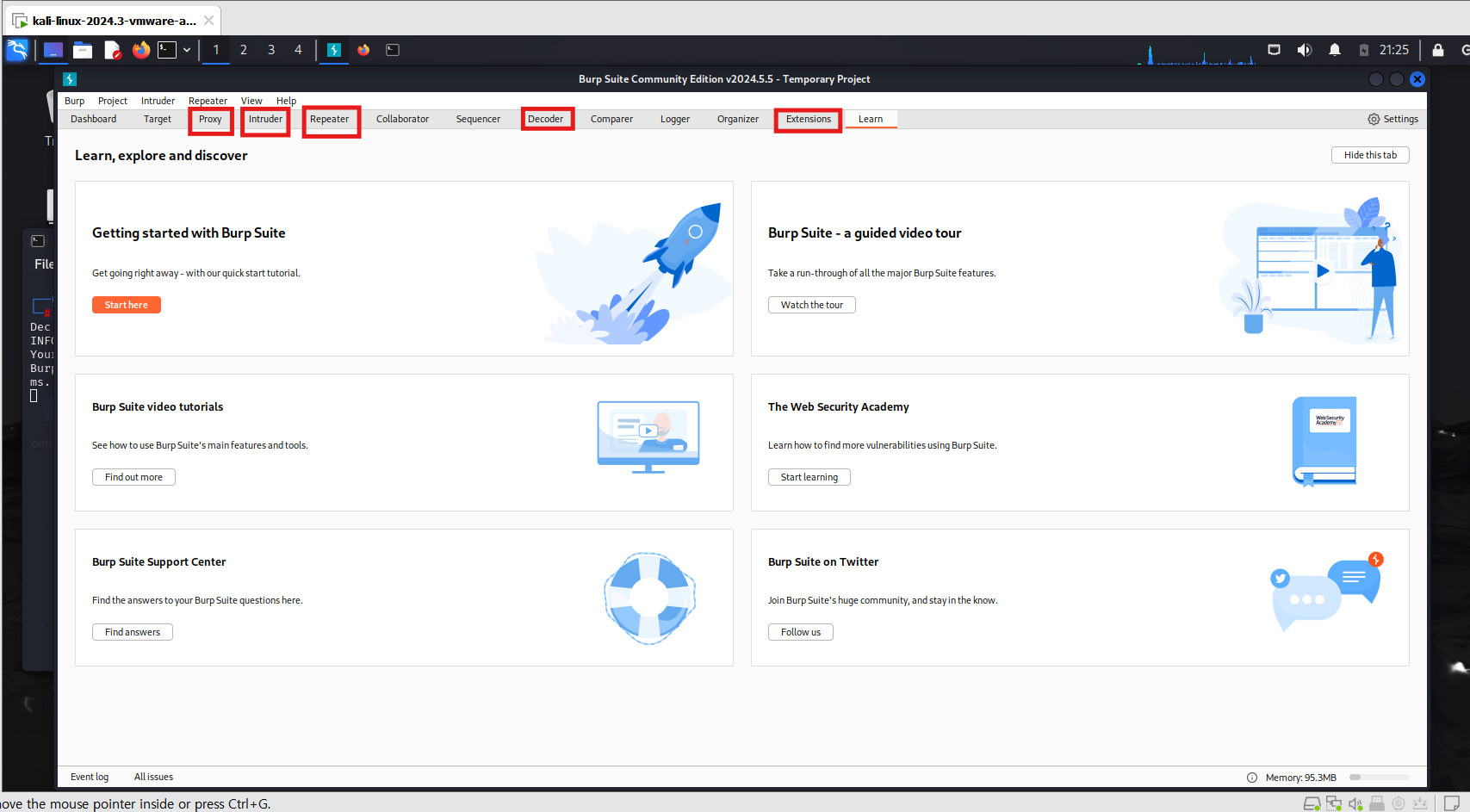Switch to the Dashboard tab
Viewport: 1470px width, 812px height.
93,119
